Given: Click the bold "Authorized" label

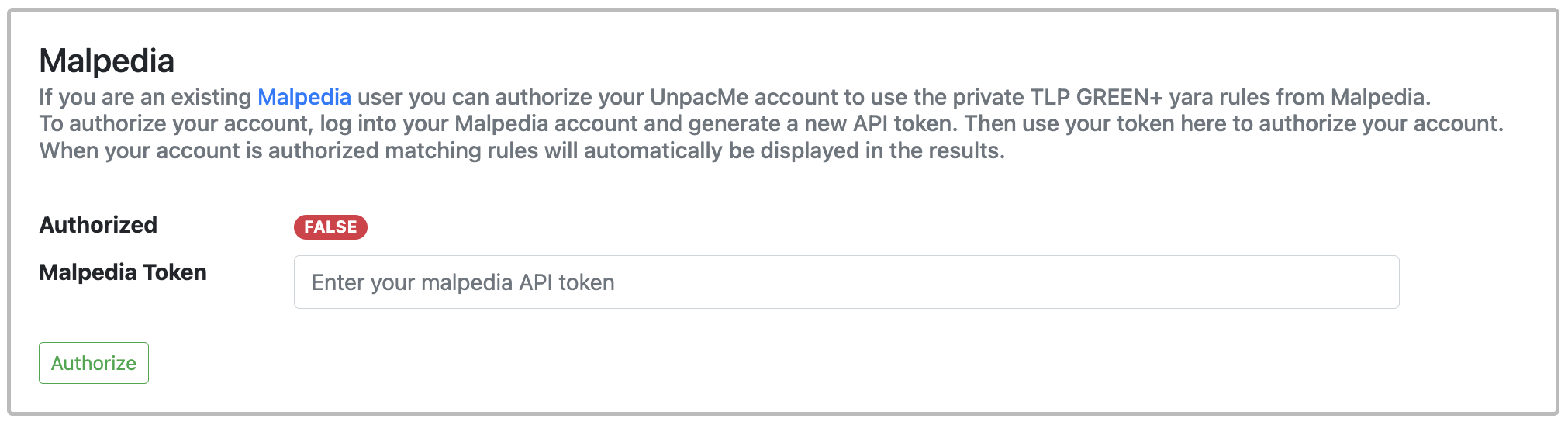Looking at the screenshot, I should 98,225.
